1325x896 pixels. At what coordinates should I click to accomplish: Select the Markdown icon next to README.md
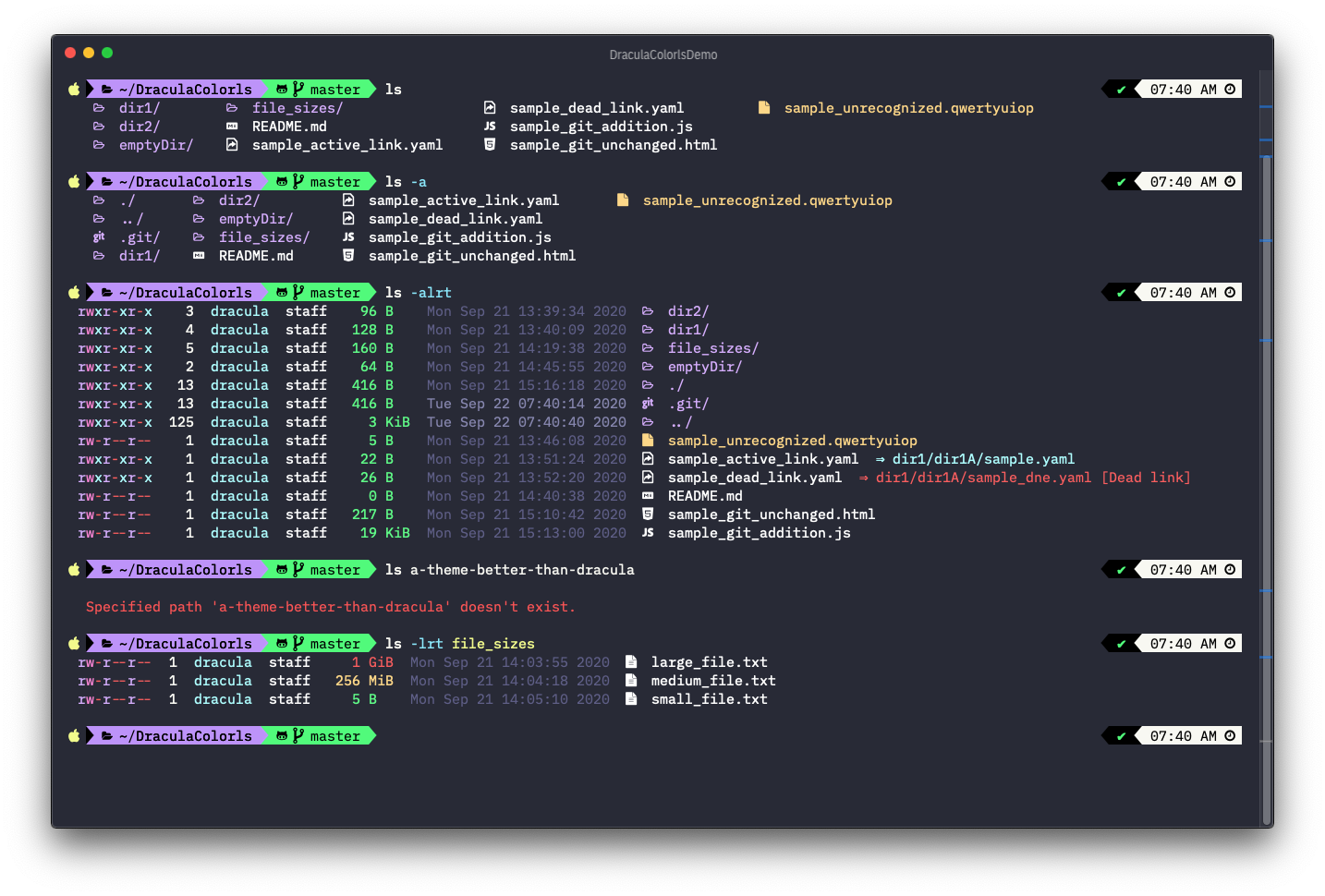click(233, 127)
